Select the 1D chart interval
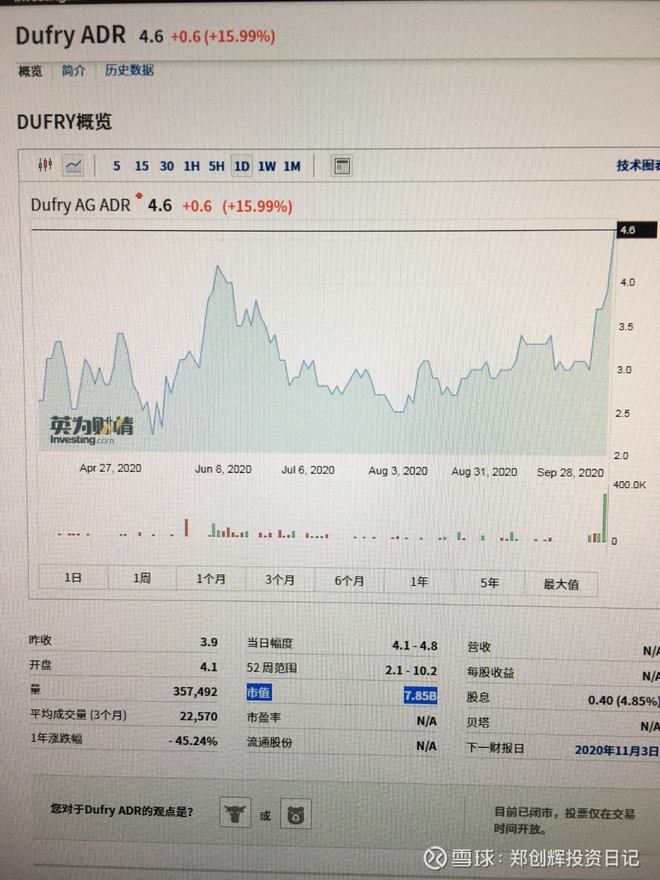The image size is (660, 880). click(x=242, y=167)
